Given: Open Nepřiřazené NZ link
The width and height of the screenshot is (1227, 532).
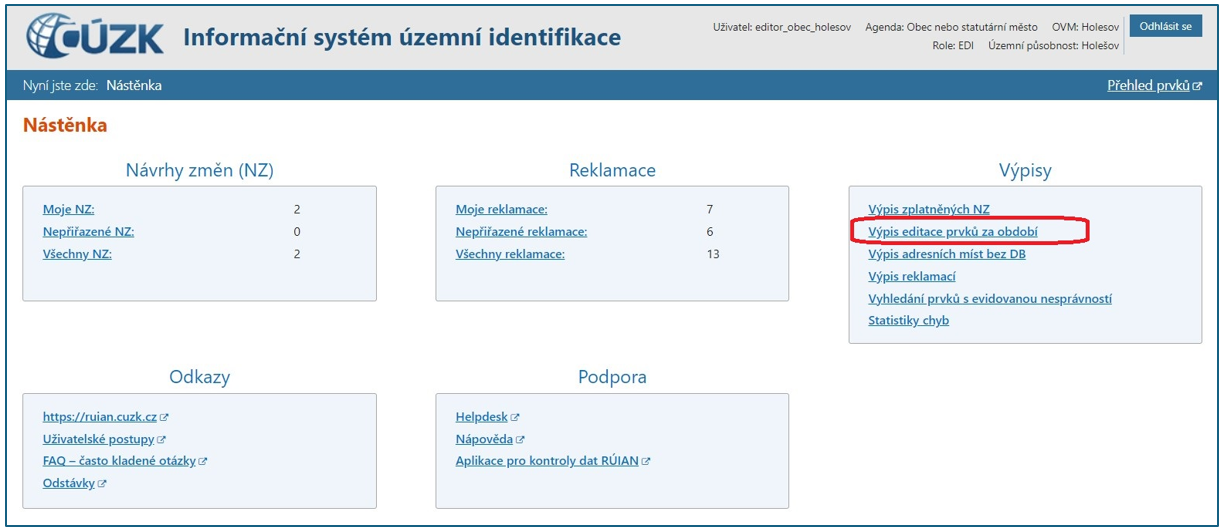Looking at the screenshot, I should tap(88, 232).
